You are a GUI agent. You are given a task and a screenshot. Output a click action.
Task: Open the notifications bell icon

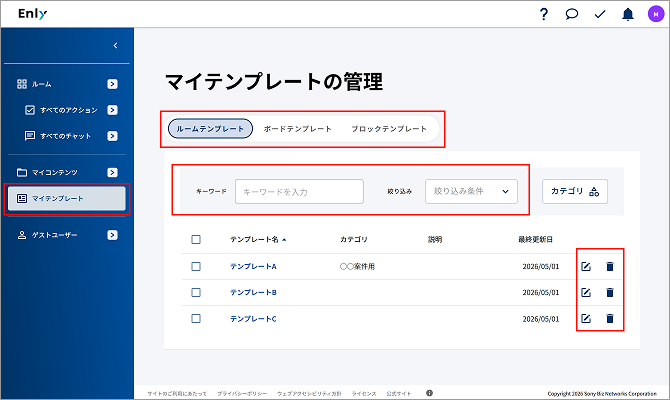pos(628,14)
